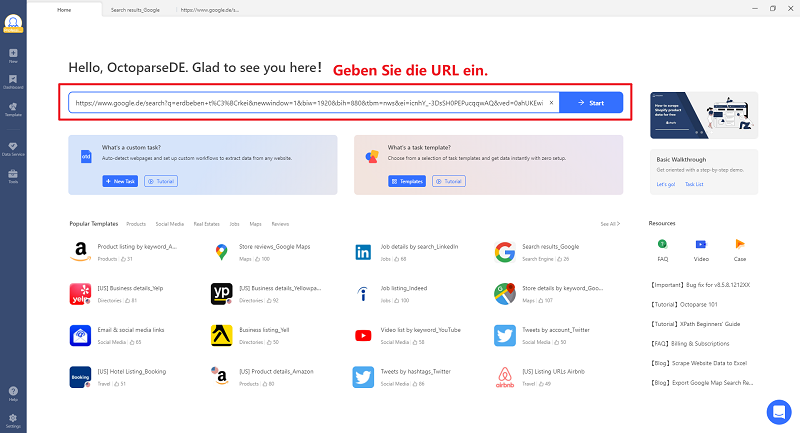Select the Hotel Listing_Booking template
Screen dimensions: 800x433
[x=119, y=377]
